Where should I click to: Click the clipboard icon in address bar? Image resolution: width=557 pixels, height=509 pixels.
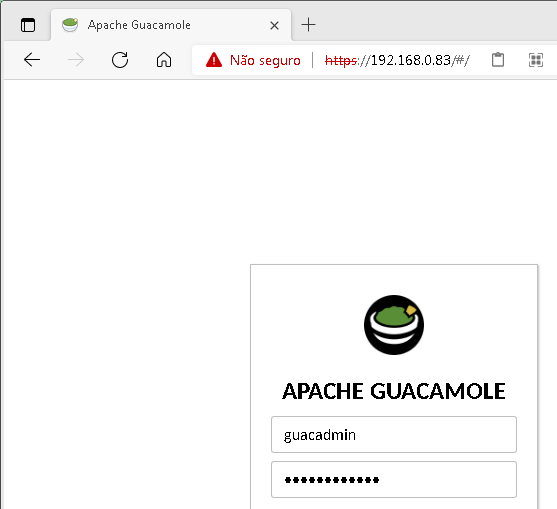click(498, 60)
